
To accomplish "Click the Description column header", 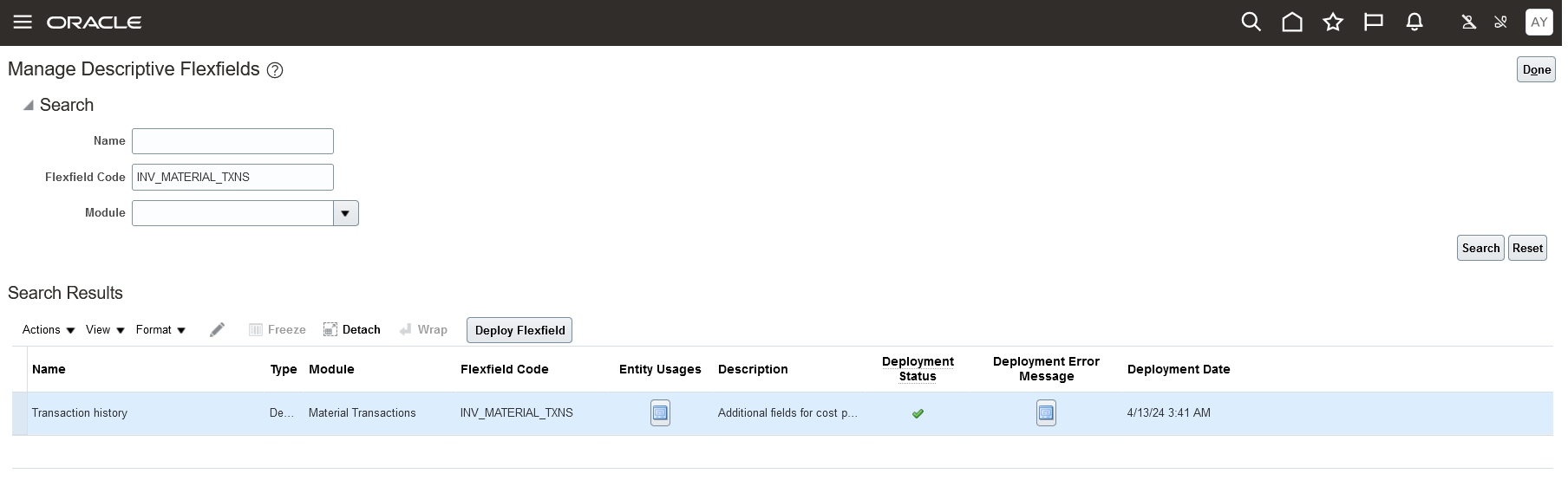I will pyautogui.click(x=753, y=369).
